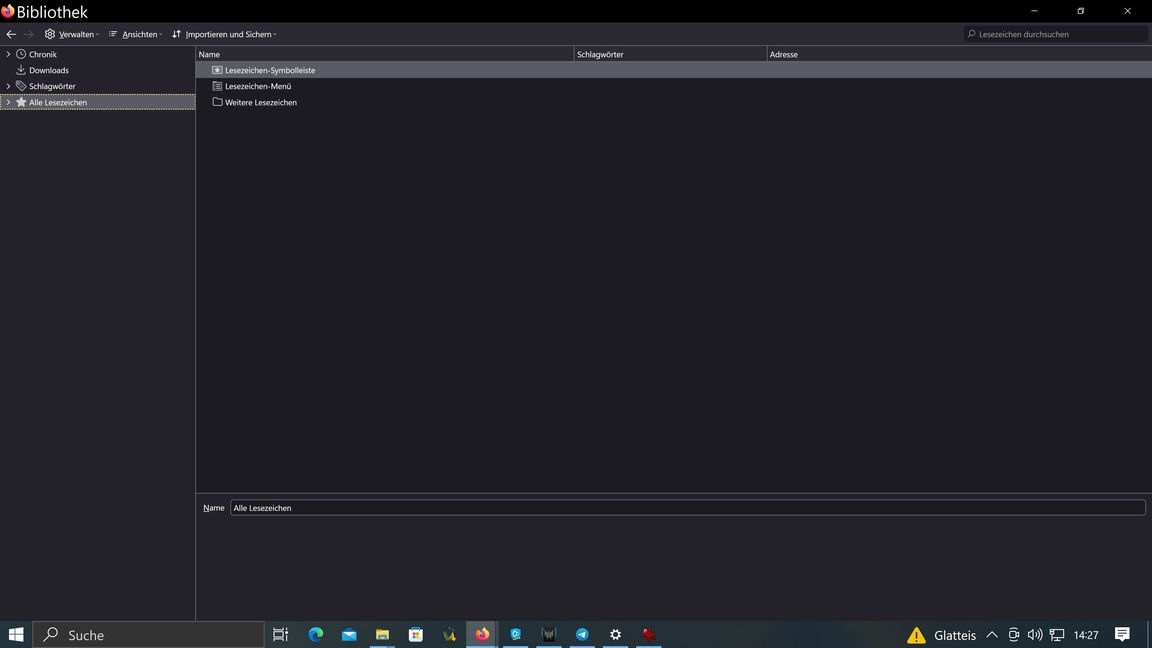Screen dimensions: 1152x648
Task: Sort by the Adresse column header
Action: tap(958, 54)
